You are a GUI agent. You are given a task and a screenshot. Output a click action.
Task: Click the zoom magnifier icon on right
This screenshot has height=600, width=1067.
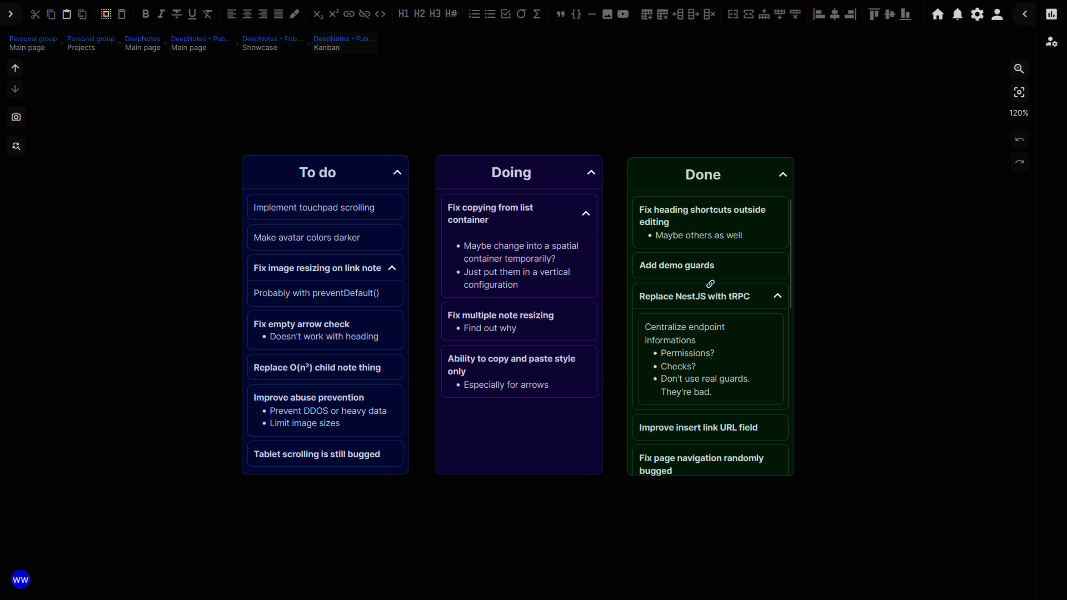click(x=1019, y=69)
